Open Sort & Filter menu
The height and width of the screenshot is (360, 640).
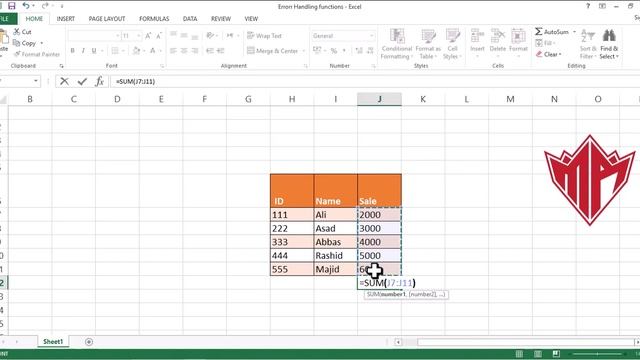[588, 44]
